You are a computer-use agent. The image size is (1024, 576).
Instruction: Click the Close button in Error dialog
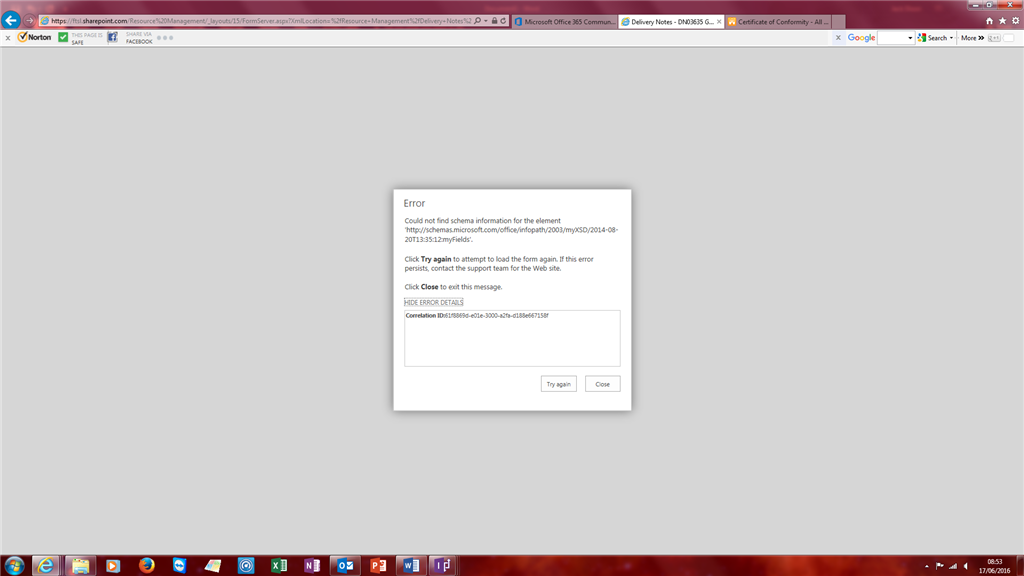point(602,384)
